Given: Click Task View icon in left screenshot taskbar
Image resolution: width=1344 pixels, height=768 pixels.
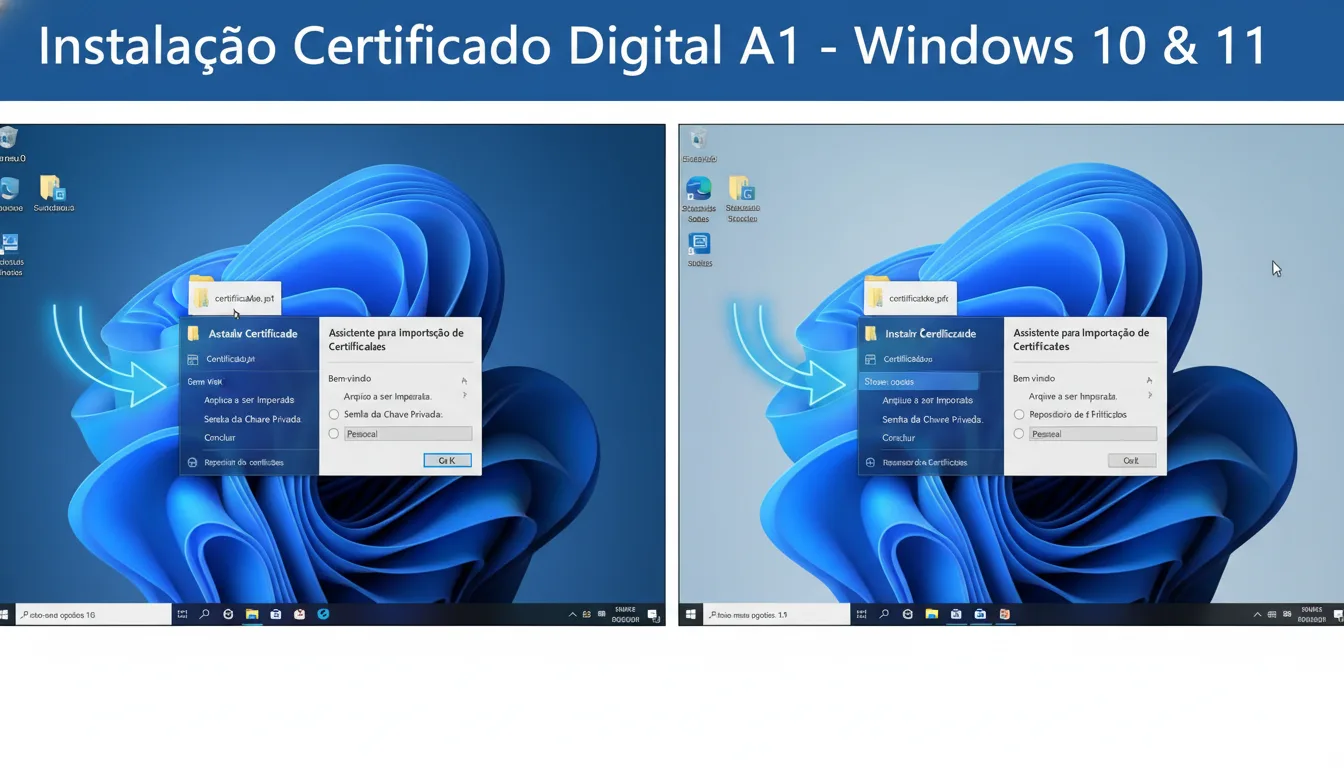Looking at the screenshot, I should [182, 614].
